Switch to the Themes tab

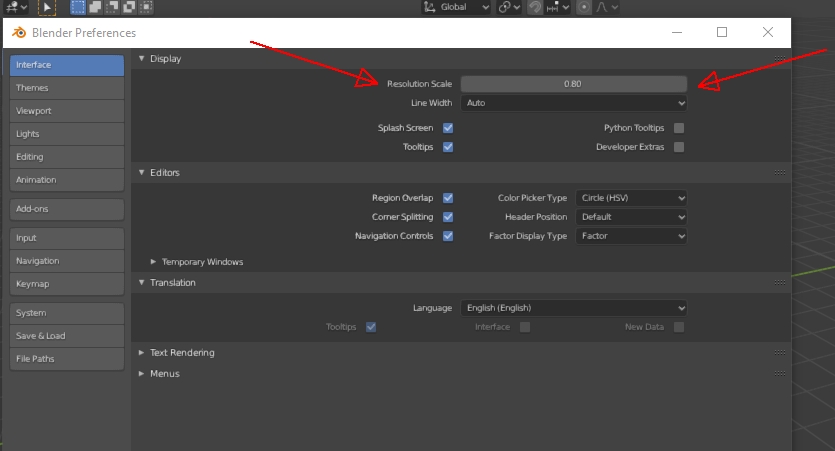point(66,88)
